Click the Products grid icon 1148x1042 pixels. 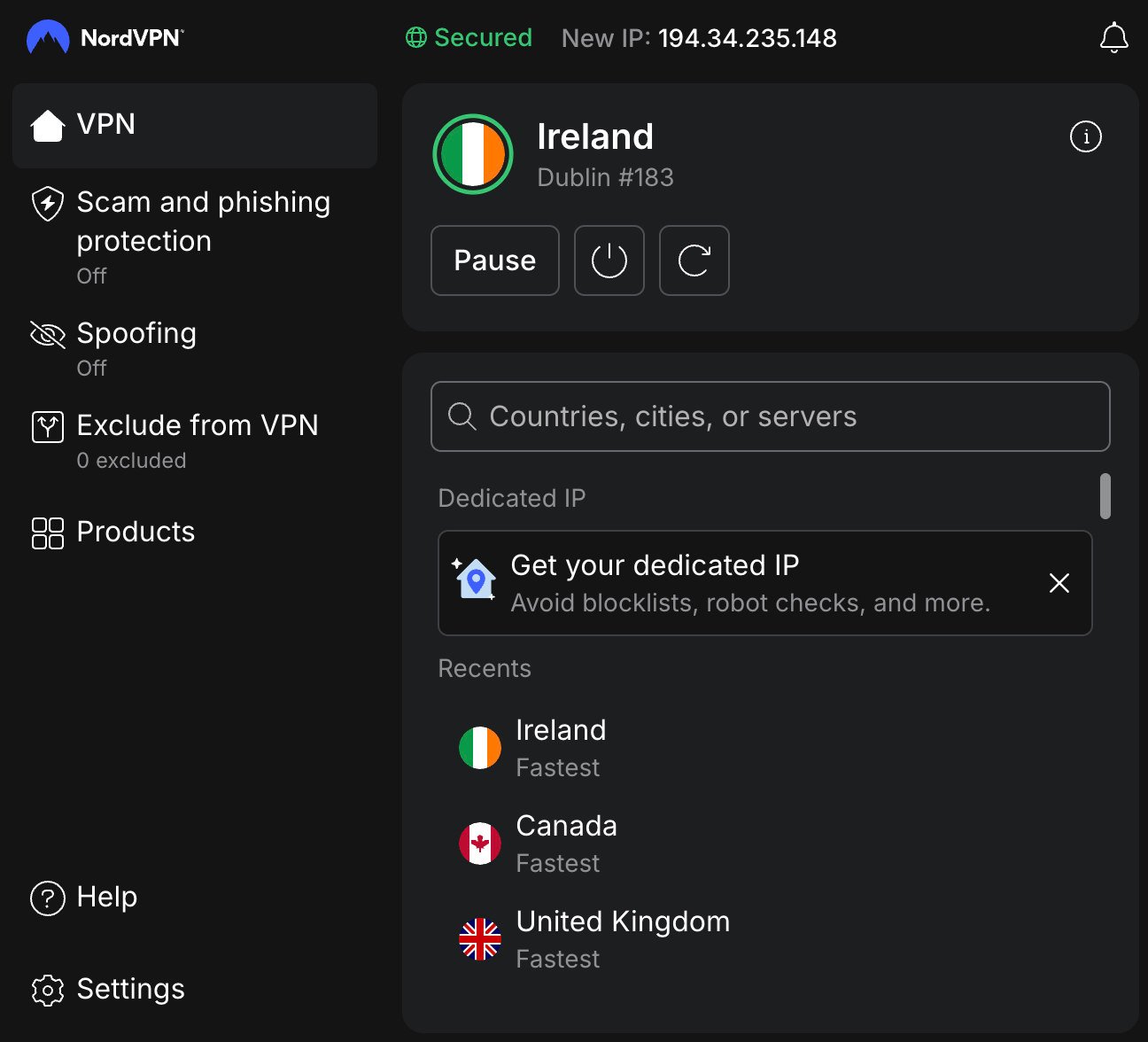click(48, 533)
